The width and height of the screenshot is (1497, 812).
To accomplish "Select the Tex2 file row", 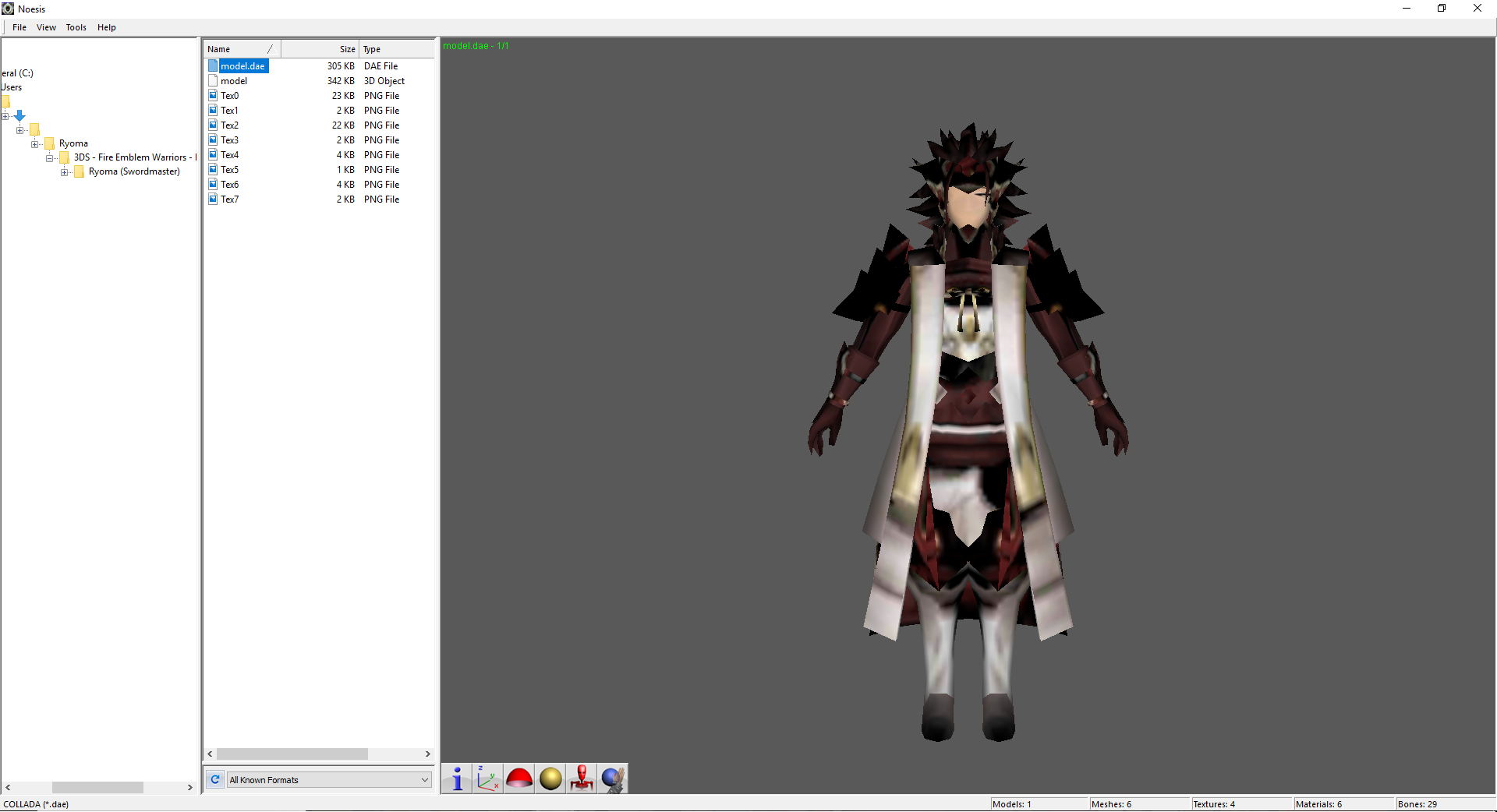I will click(x=319, y=125).
